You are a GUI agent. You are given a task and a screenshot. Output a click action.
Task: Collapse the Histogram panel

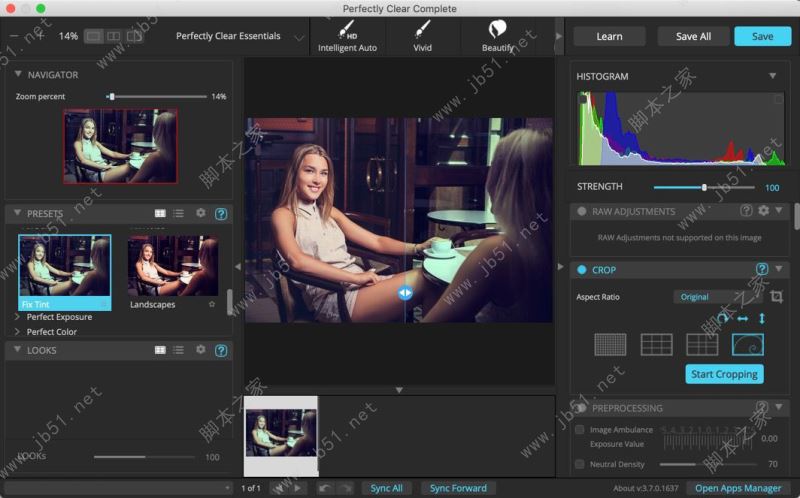click(772, 76)
